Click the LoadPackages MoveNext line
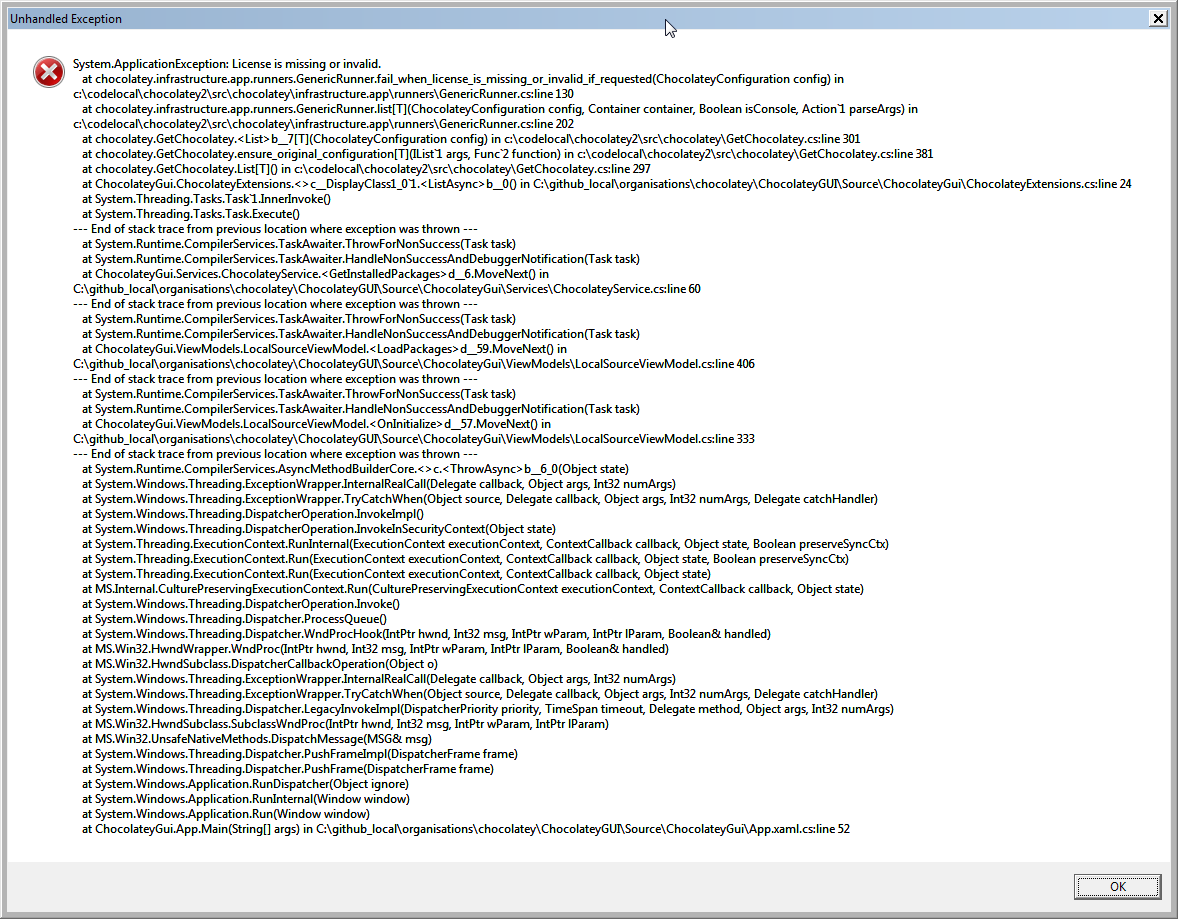1178x919 pixels. 325,349
